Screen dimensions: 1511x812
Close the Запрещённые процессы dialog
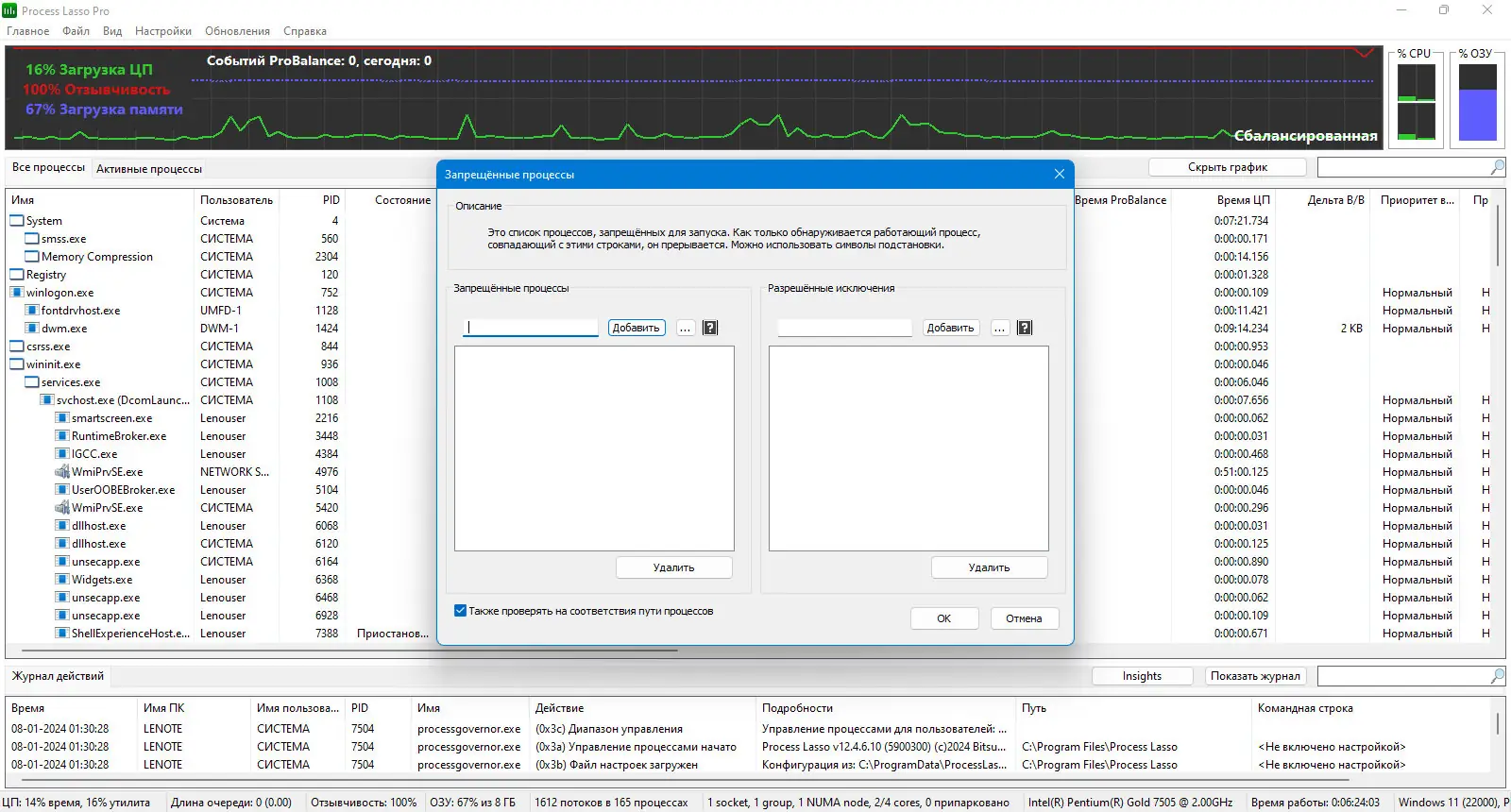pos(1060,174)
